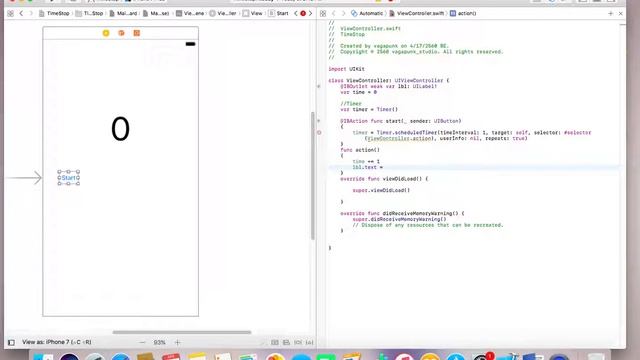
Task: Open the Vie...ene scene breadcrumb
Action: click(190, 13)
